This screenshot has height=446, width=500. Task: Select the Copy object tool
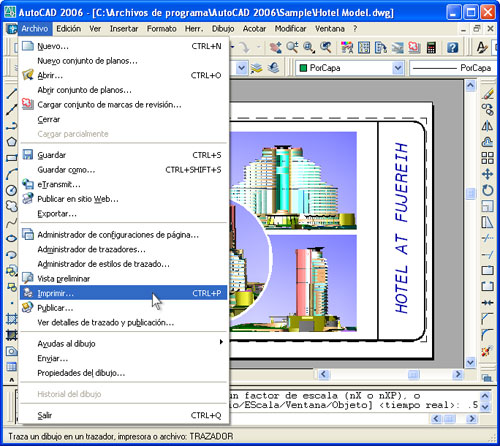point(487,110)
